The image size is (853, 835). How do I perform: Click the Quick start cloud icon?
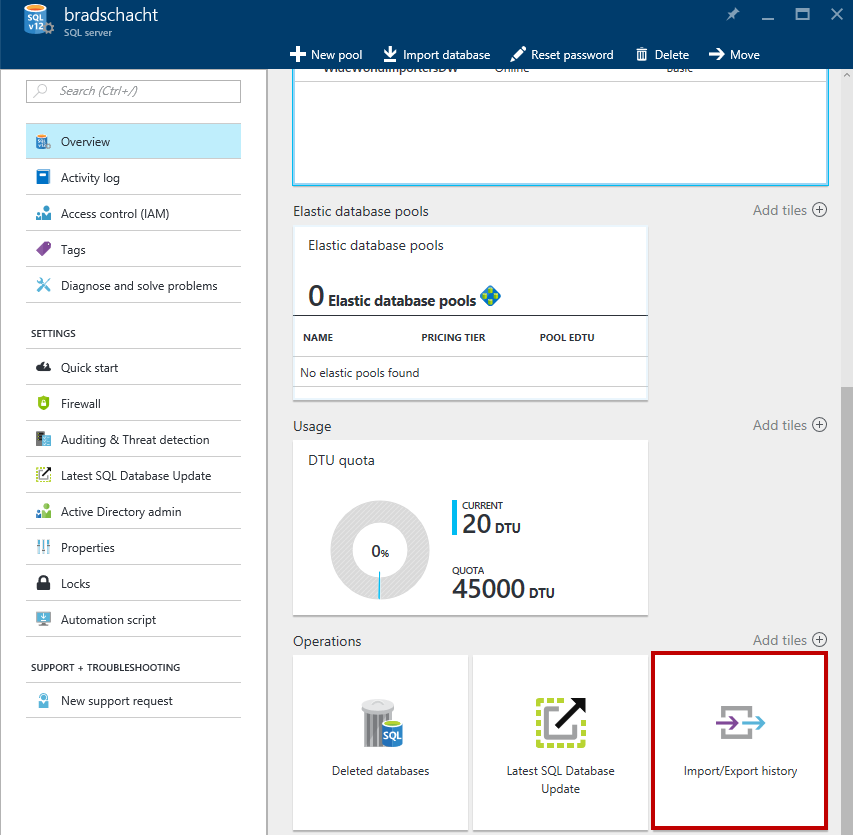43,367
